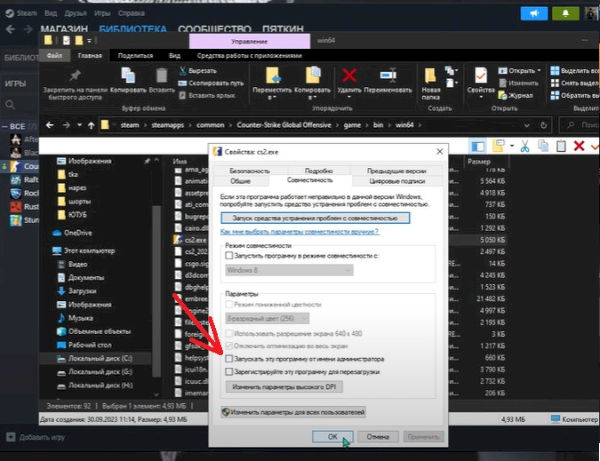Click Paste shortcut (Вставить ярлык)
The image size is (600, 461).
click(207, 95)
